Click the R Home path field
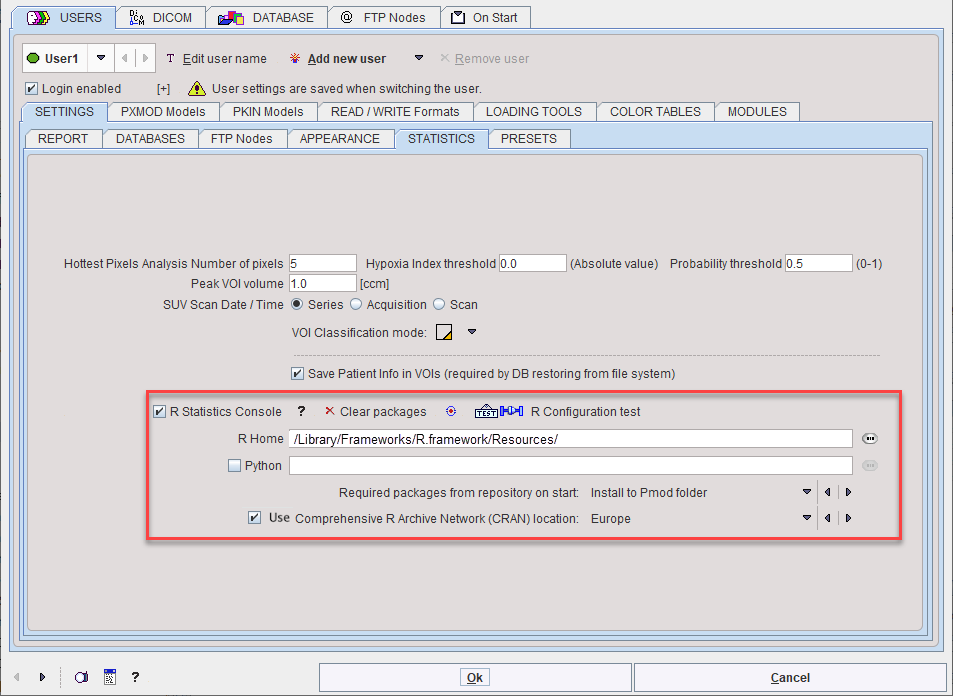 (571, 439)
